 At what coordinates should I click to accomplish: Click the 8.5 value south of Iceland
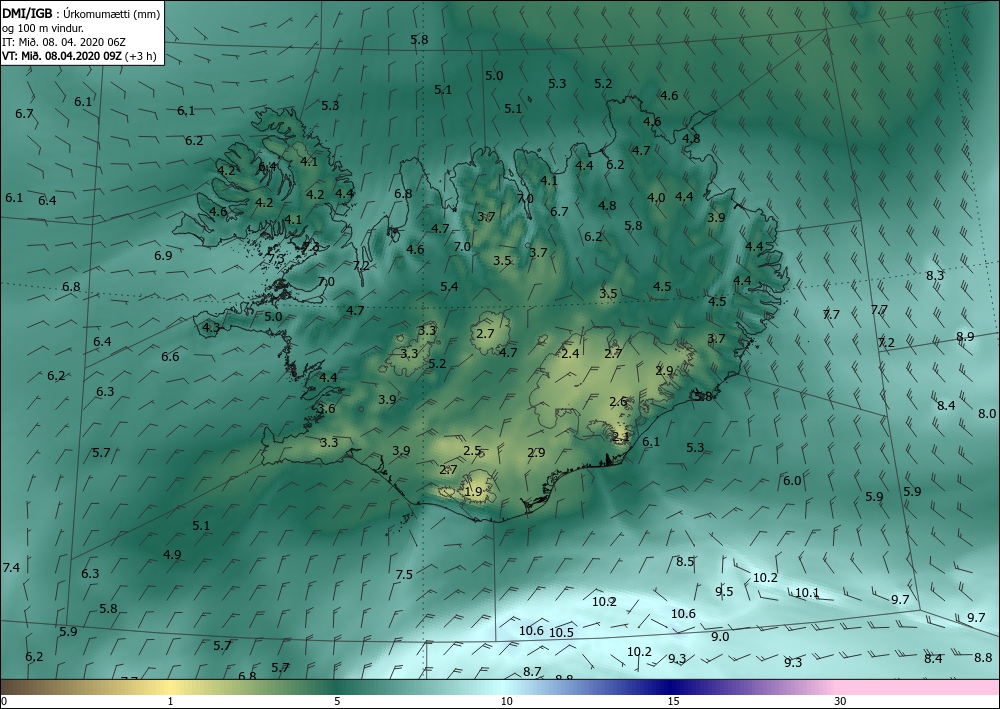(685, 562)
